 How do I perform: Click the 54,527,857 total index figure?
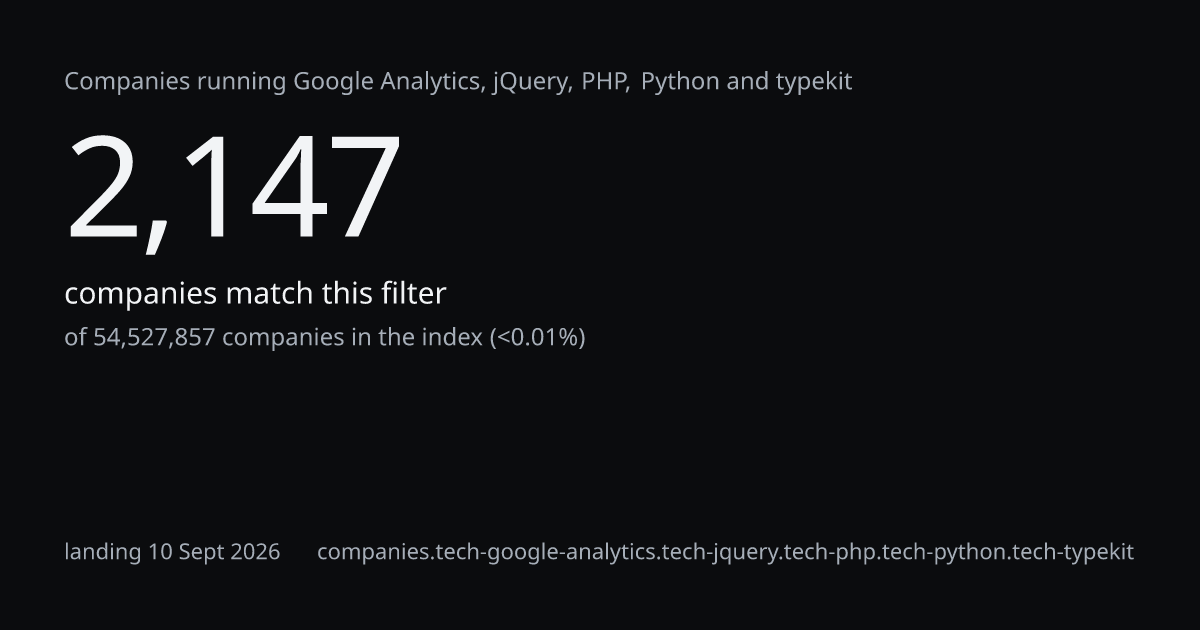point(154,337)
